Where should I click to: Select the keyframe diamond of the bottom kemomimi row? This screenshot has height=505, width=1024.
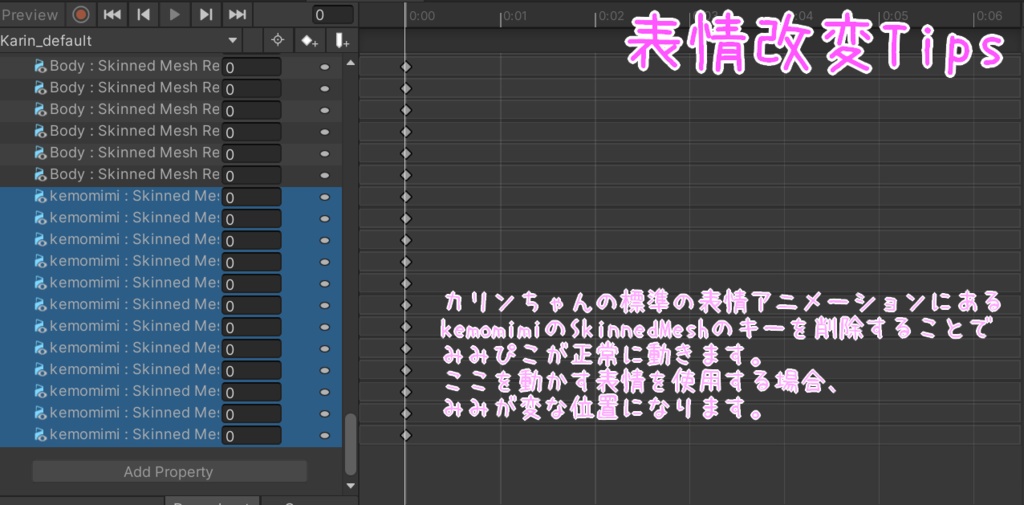406,435
